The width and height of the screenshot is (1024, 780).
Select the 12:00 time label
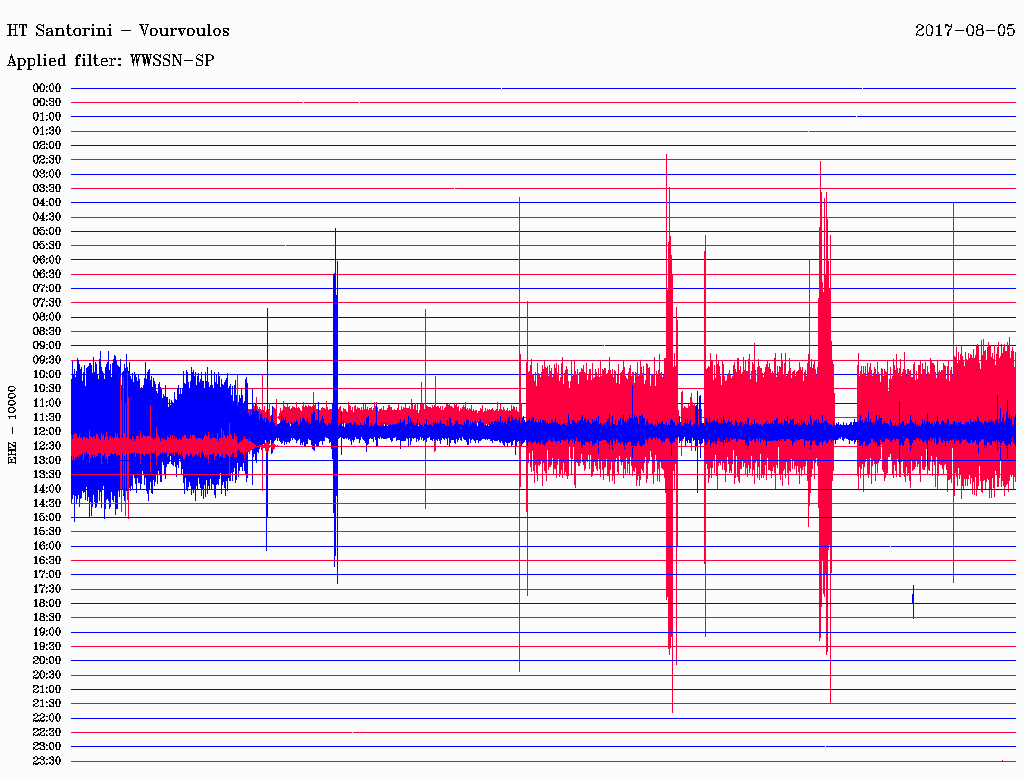47,432
